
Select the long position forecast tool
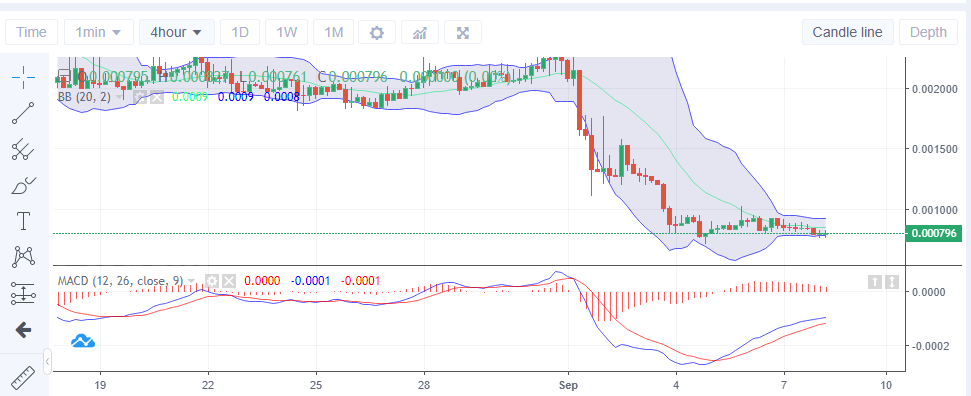(24, 293)
